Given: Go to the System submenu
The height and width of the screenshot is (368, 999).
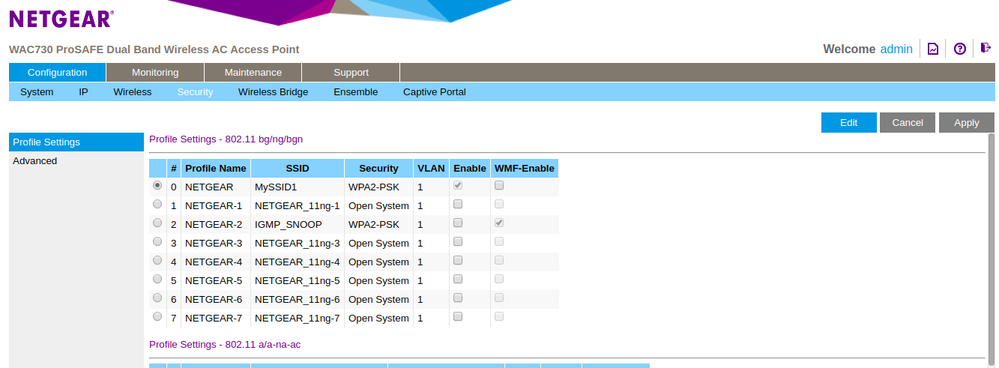Looking at the screenshot, I should [x=37, y=92].
